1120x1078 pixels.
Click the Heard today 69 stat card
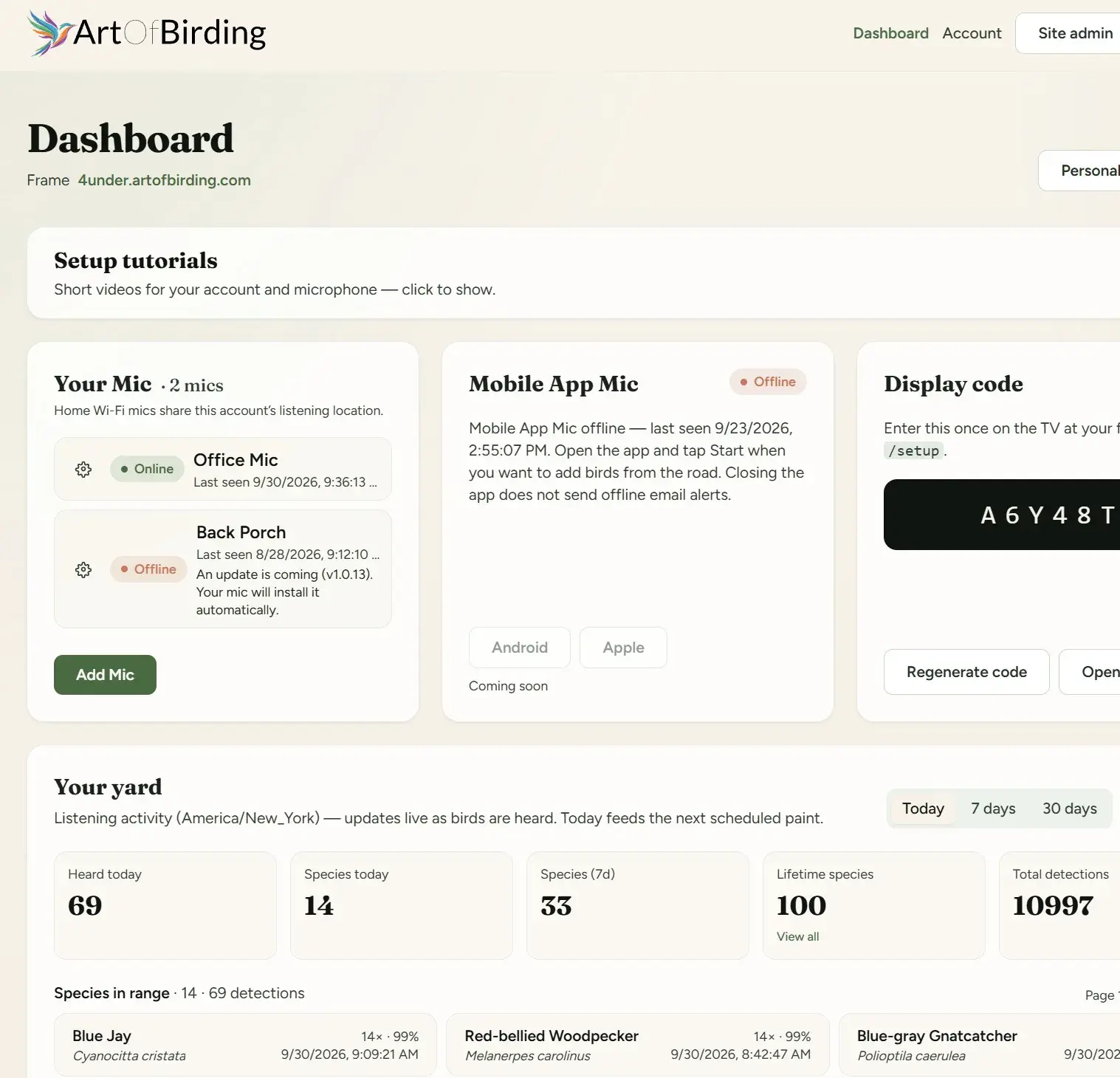(165, 906)
